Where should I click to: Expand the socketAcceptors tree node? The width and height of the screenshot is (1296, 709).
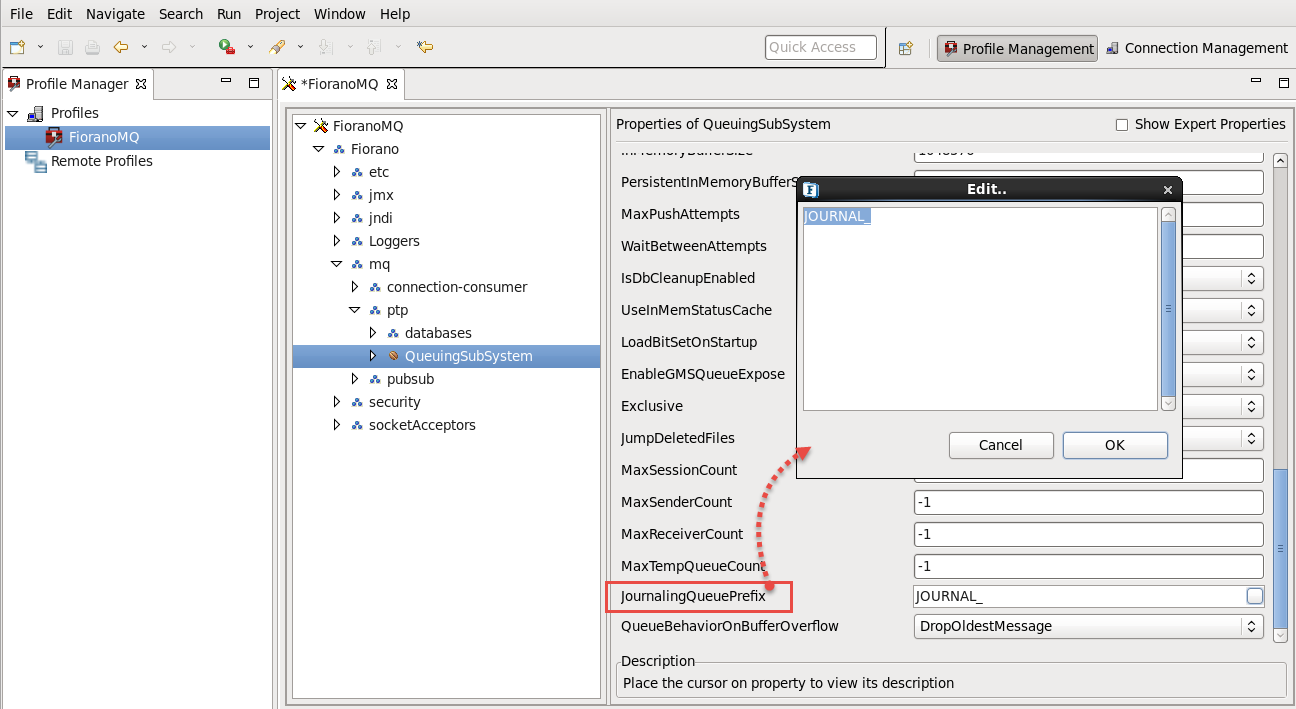coord(337,425)
